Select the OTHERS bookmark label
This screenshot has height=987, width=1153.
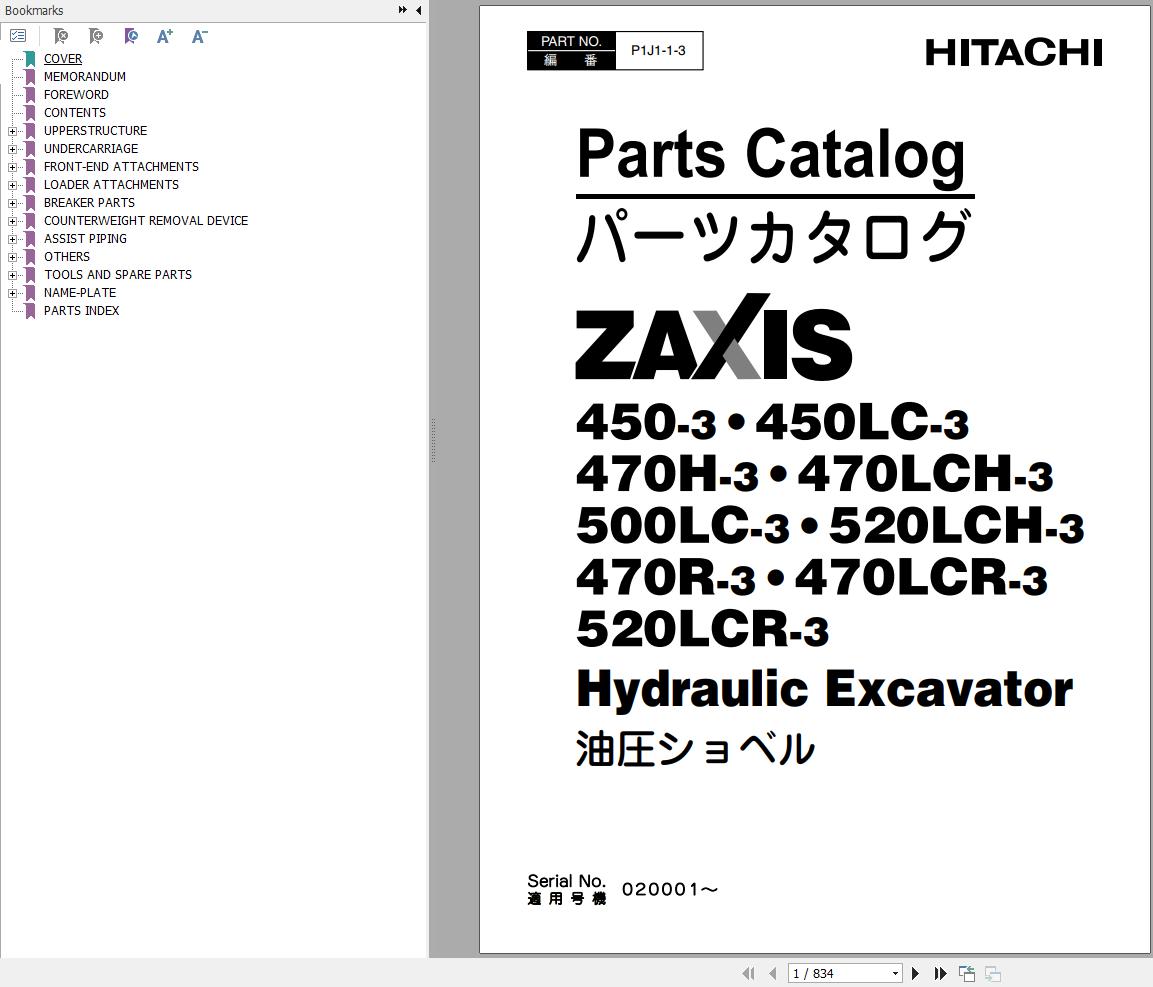66,257
